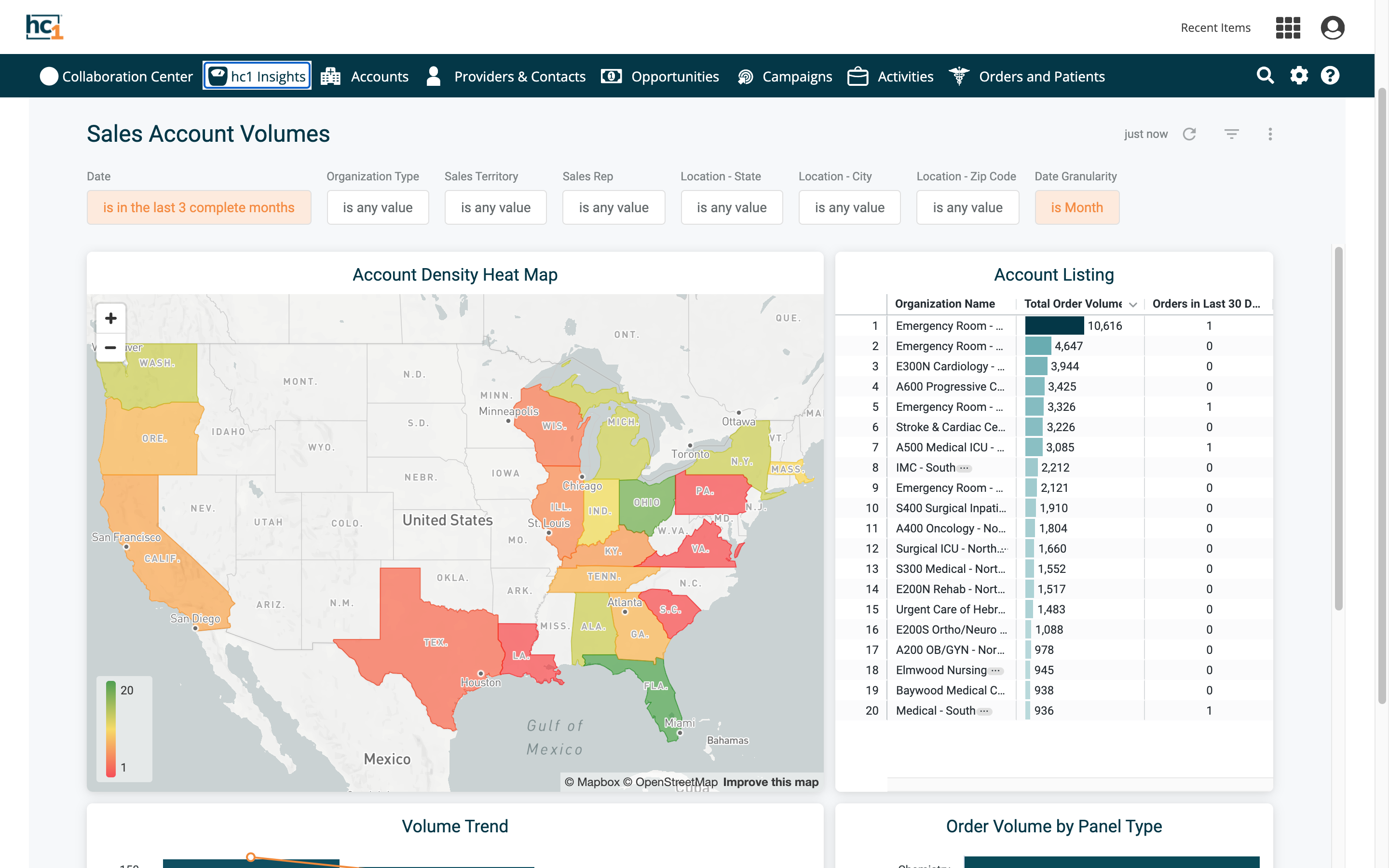Toggle the Date Granularity 'is Month' filter
Viewport: 1389px width, 868px height.
[x=1076, y=207]
